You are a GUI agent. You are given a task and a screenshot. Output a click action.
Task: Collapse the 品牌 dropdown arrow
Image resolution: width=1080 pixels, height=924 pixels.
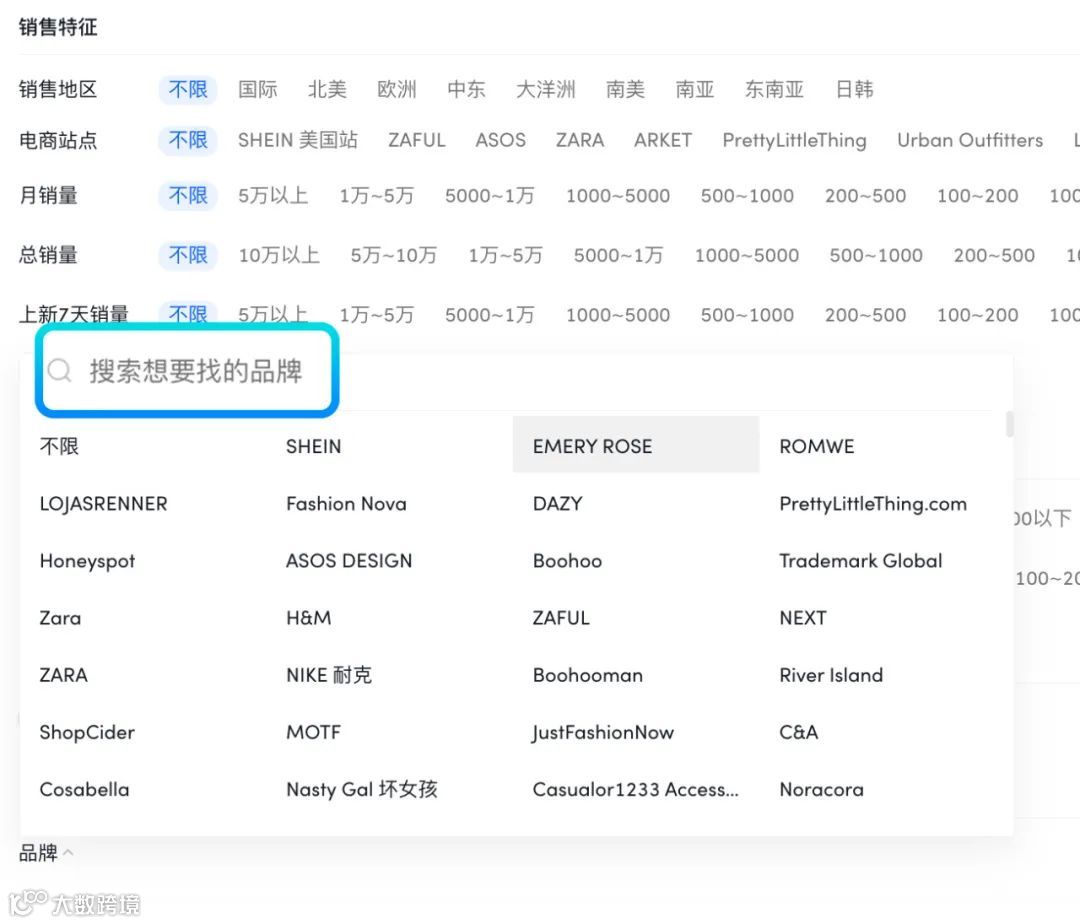[x=68, y=852]
